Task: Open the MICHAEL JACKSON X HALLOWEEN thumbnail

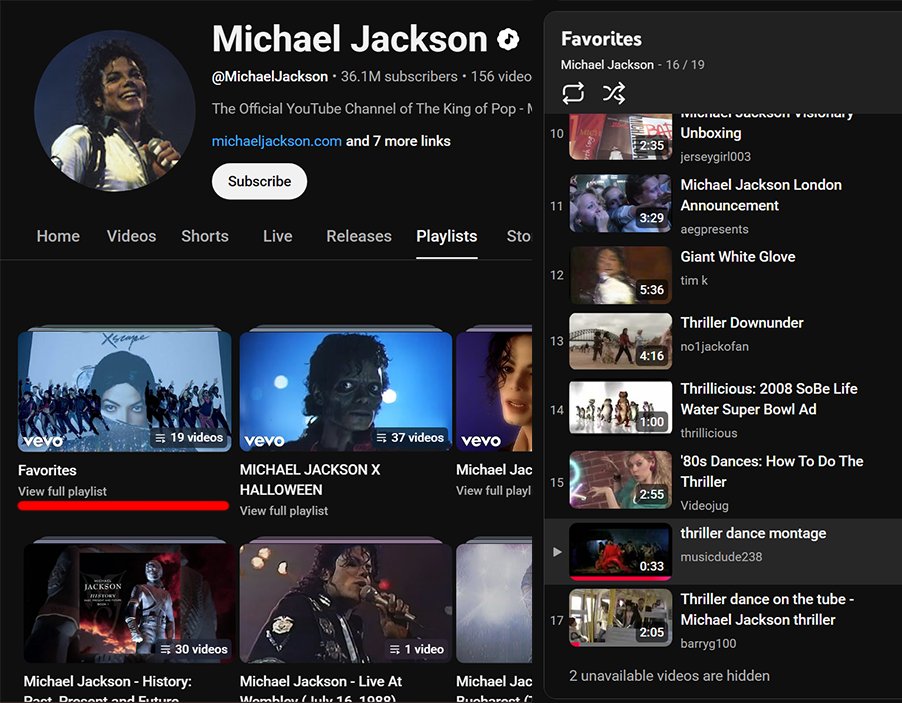Action: pyautogui.click(x=346, y=391)
